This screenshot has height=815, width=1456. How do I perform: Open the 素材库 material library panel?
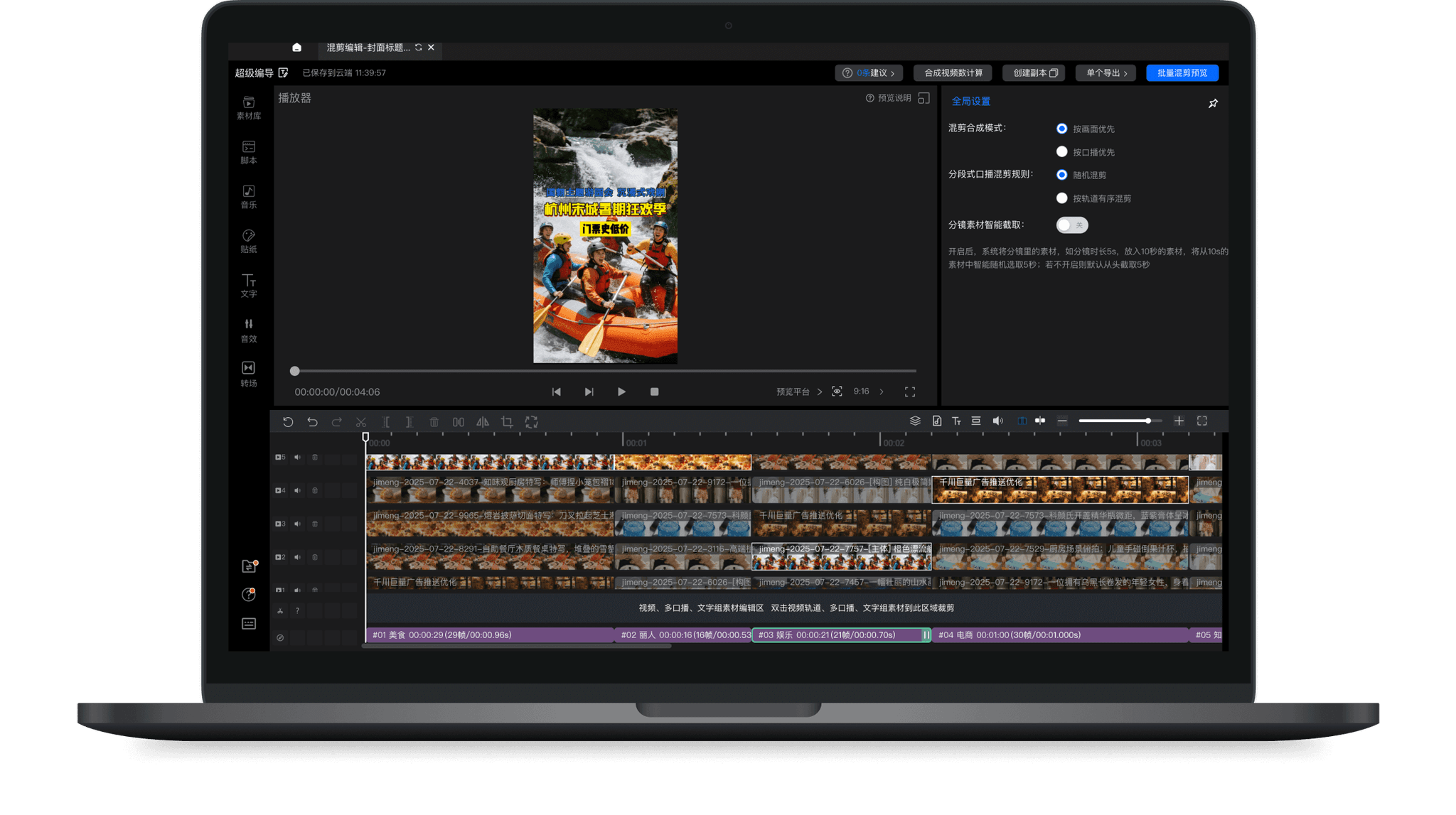point(248,107)
